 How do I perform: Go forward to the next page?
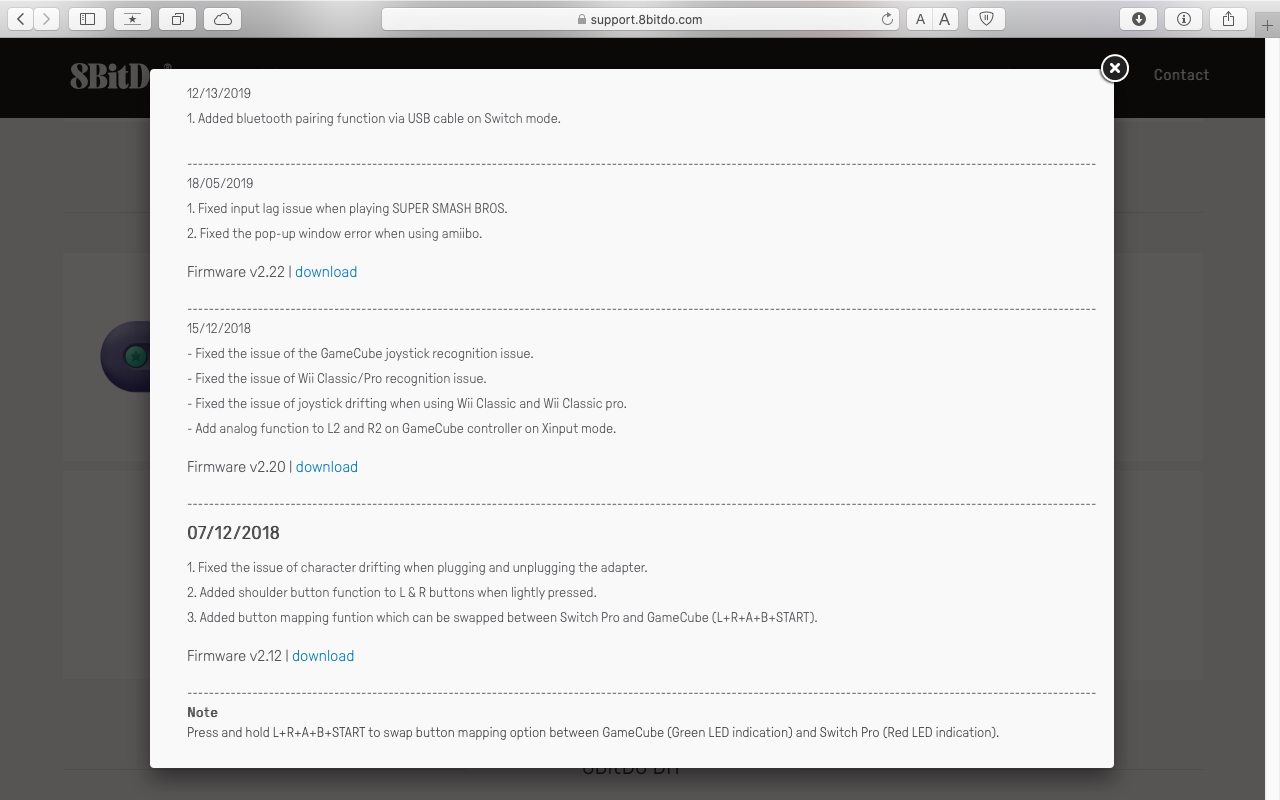47,18
